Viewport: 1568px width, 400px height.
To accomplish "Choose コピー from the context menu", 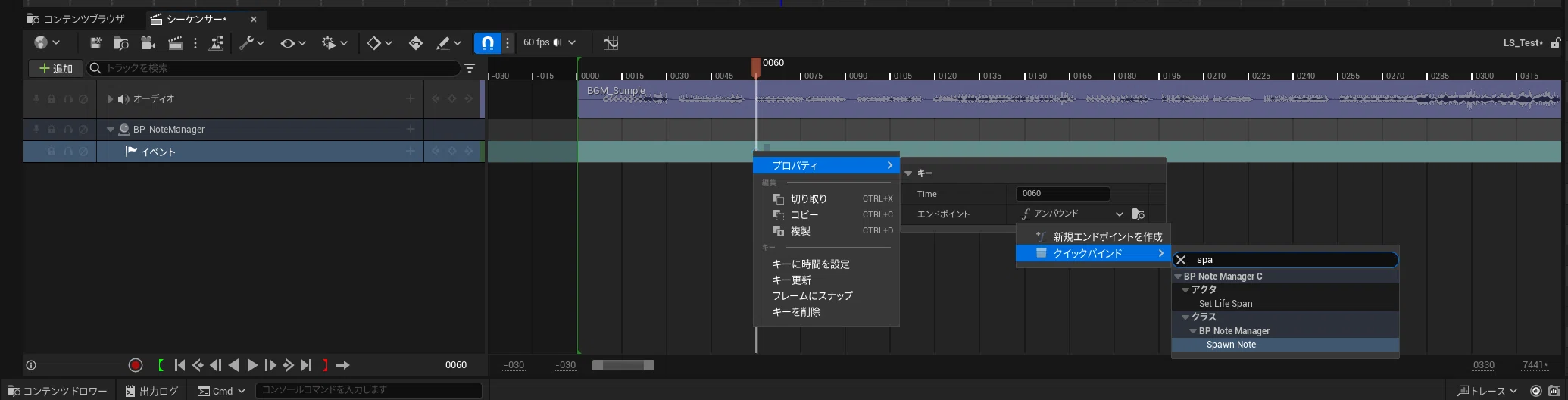I will tap(826, 214).
